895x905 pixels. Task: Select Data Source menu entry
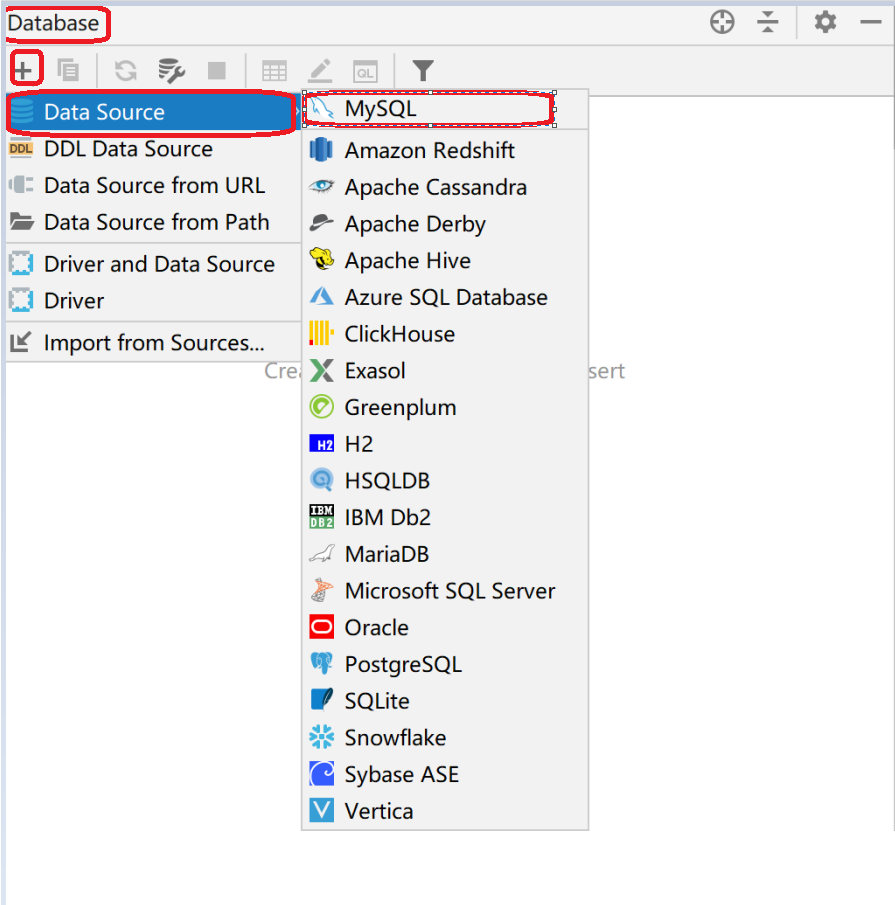point(152,112)
